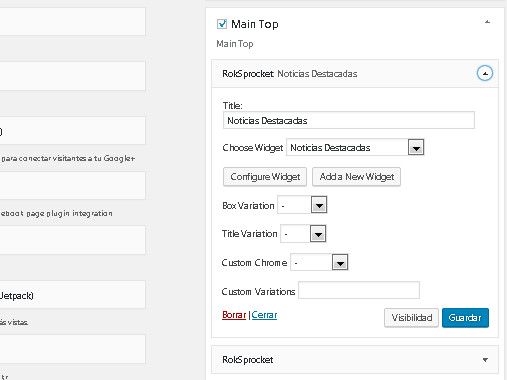Expand the second RokSprocket widget
Image resolution: width=507 pixels, height=380 pixels.
[x=485, y=360]
